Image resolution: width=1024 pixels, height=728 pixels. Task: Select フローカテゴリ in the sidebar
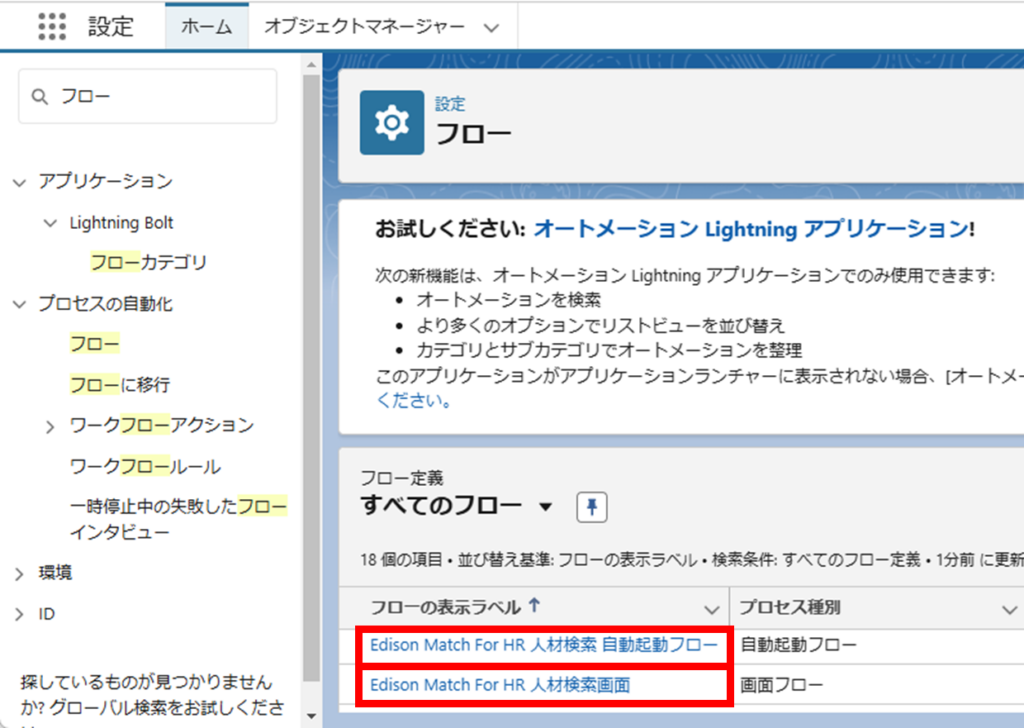pyautogui.click(x=148, y=263)
